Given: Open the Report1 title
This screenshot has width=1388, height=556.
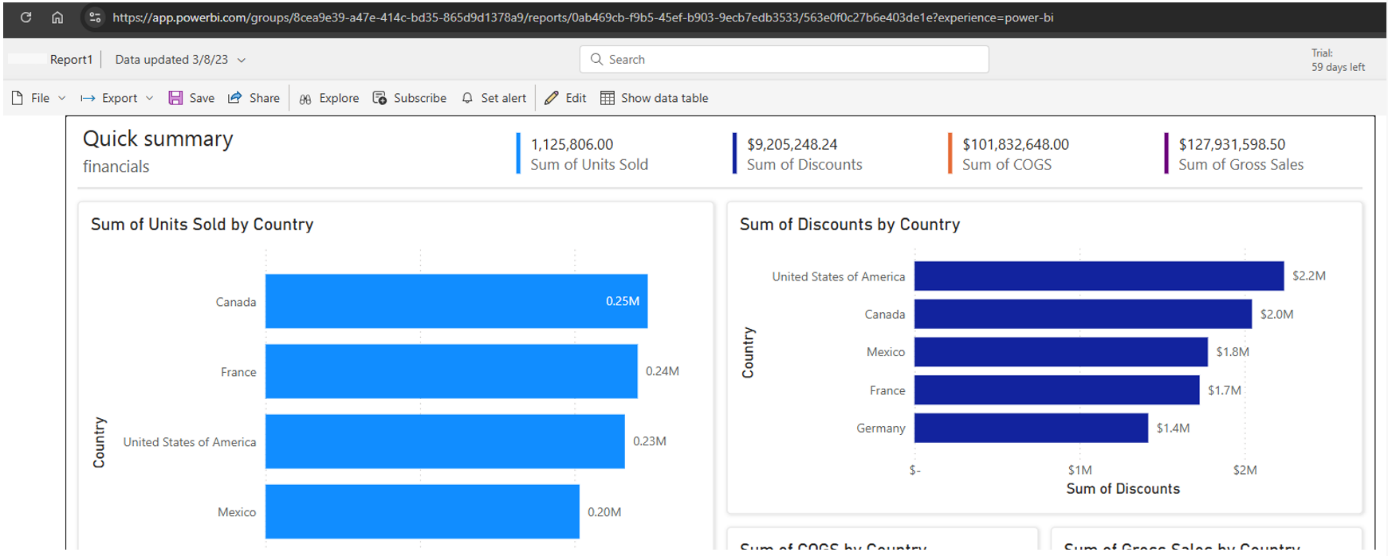Looking at the screenshot, I should [71, 60].
